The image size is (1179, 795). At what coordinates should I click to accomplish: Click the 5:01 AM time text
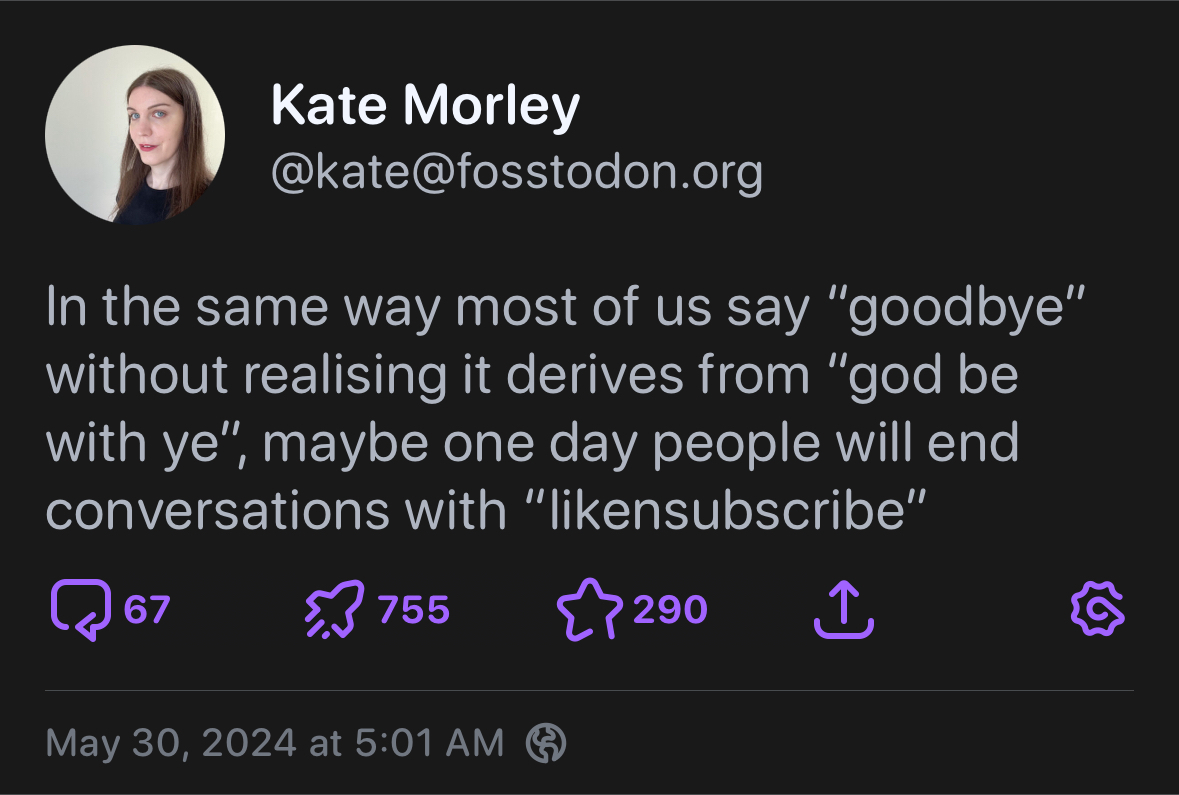[x=429, y=743]
